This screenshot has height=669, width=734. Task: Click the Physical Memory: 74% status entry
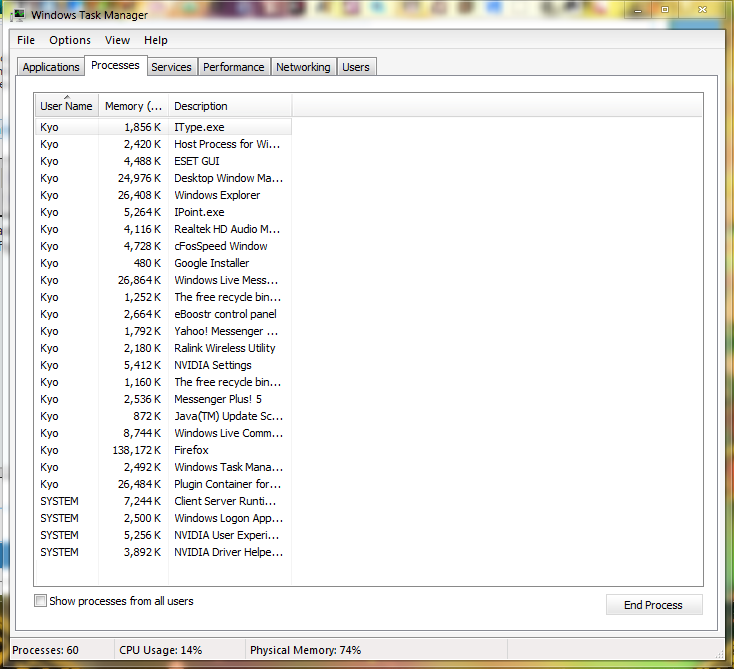click(x=305, y=650)
